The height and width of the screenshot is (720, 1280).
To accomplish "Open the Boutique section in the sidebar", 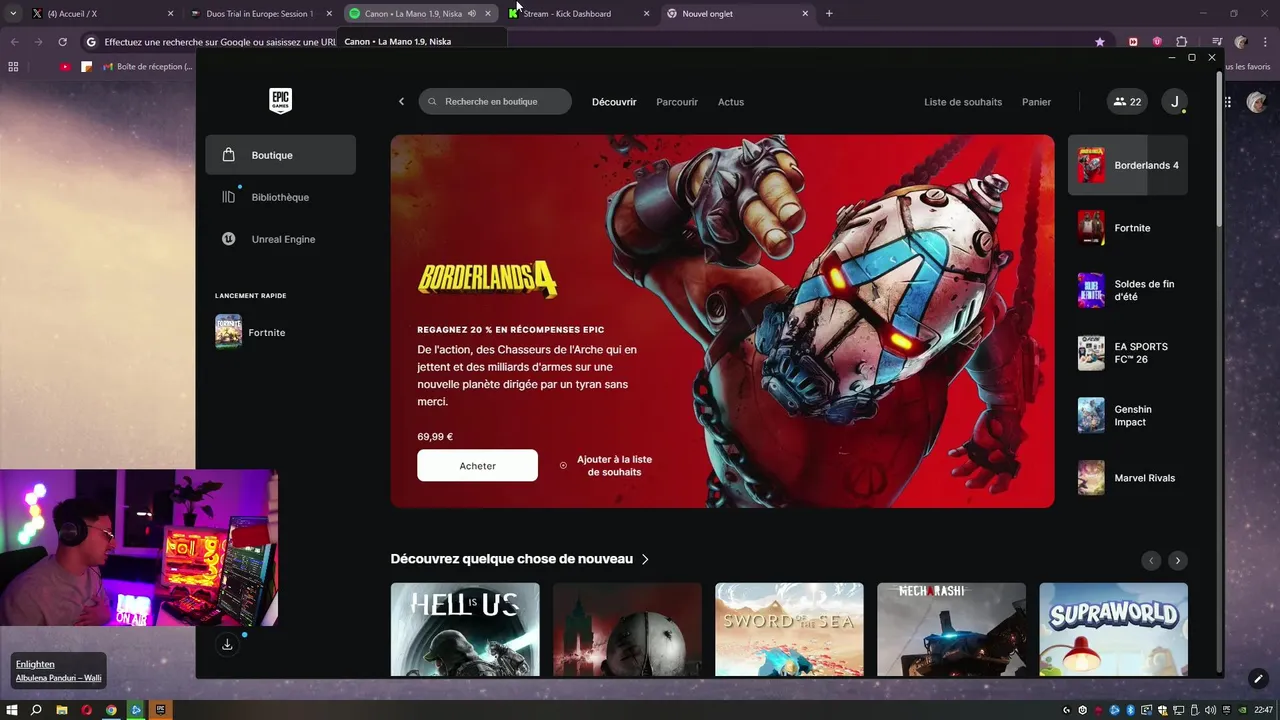I will [x=280, y=155].
